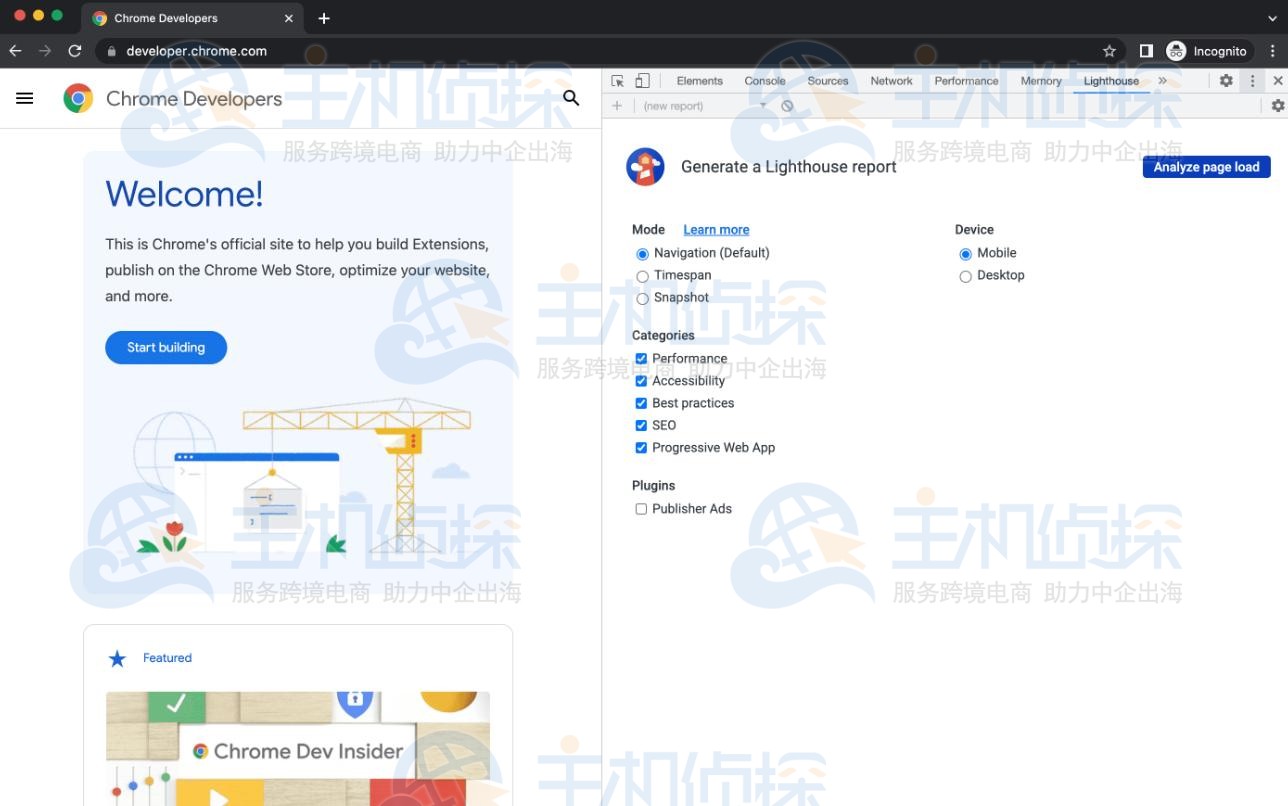Open Lighthouse settings gear
This screenshot has height=806, width=1288.
tap(1278, 106)
